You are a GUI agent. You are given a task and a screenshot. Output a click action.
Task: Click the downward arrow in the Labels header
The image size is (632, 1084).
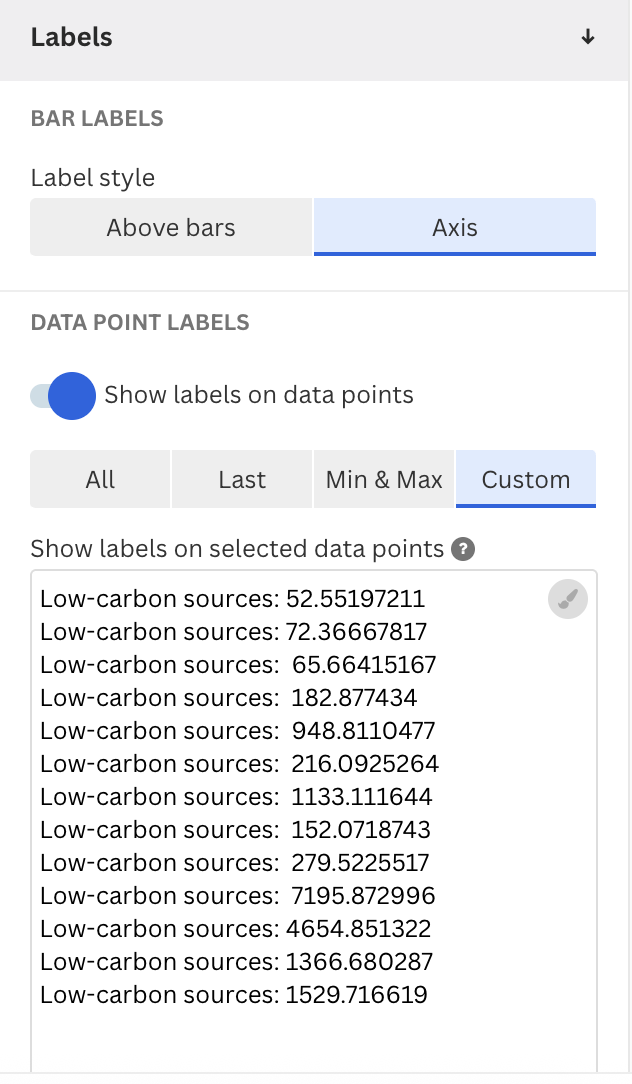(x=588, y=37)
